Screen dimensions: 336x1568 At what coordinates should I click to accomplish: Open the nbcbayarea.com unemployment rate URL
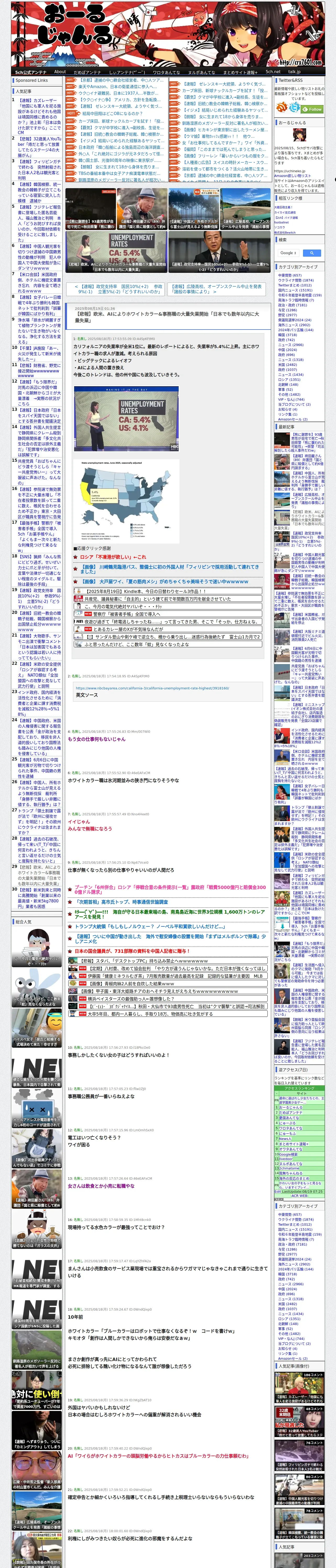pos(153,688)
